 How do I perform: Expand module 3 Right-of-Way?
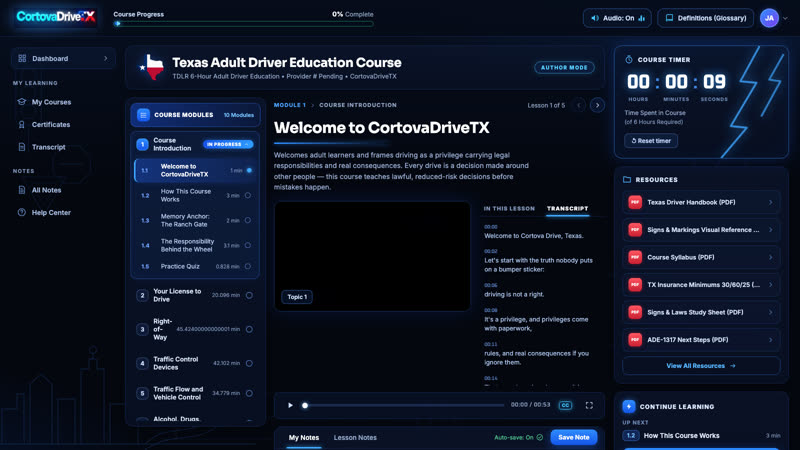click(195, 330)
